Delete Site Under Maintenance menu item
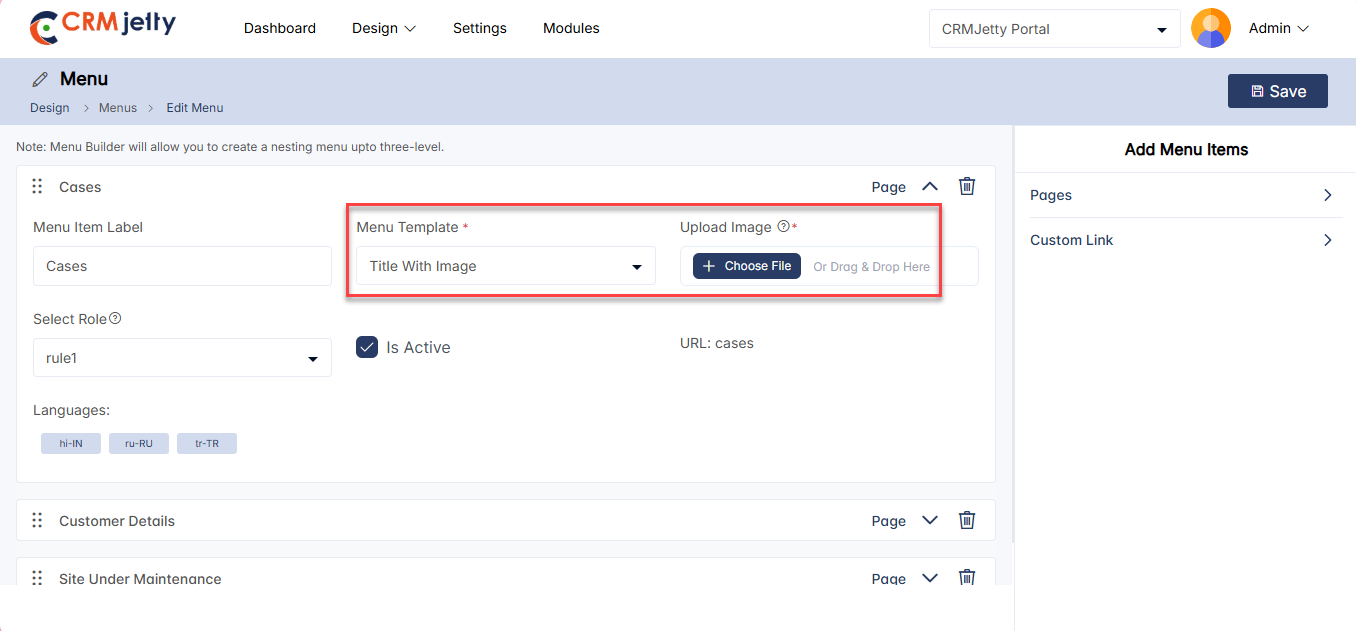1356x631 pixels. pos(967,577)
